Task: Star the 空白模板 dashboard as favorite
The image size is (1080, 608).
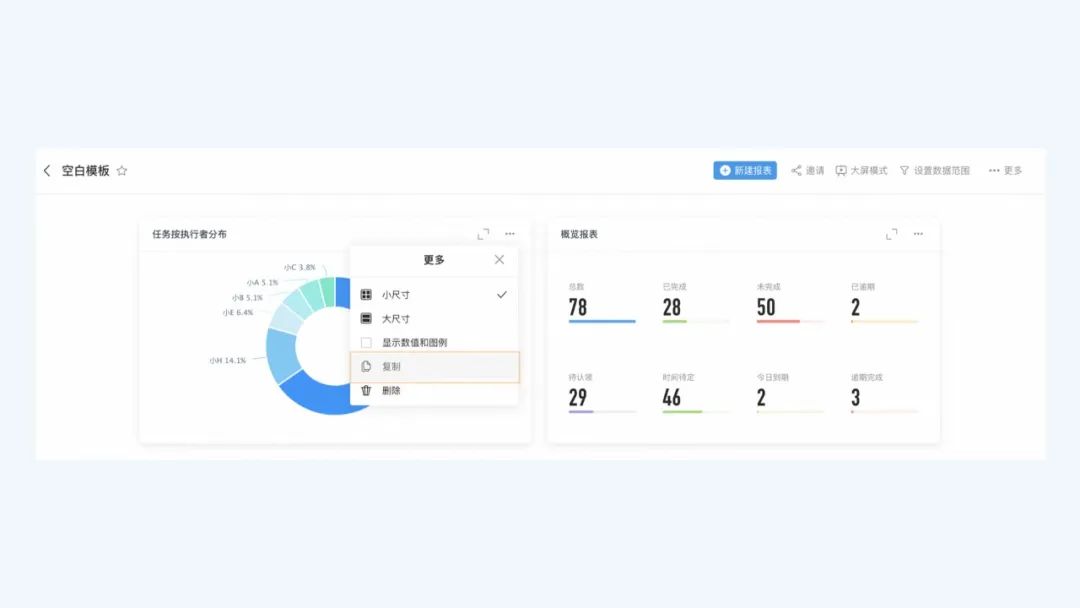Action: [x=122, y=171]
